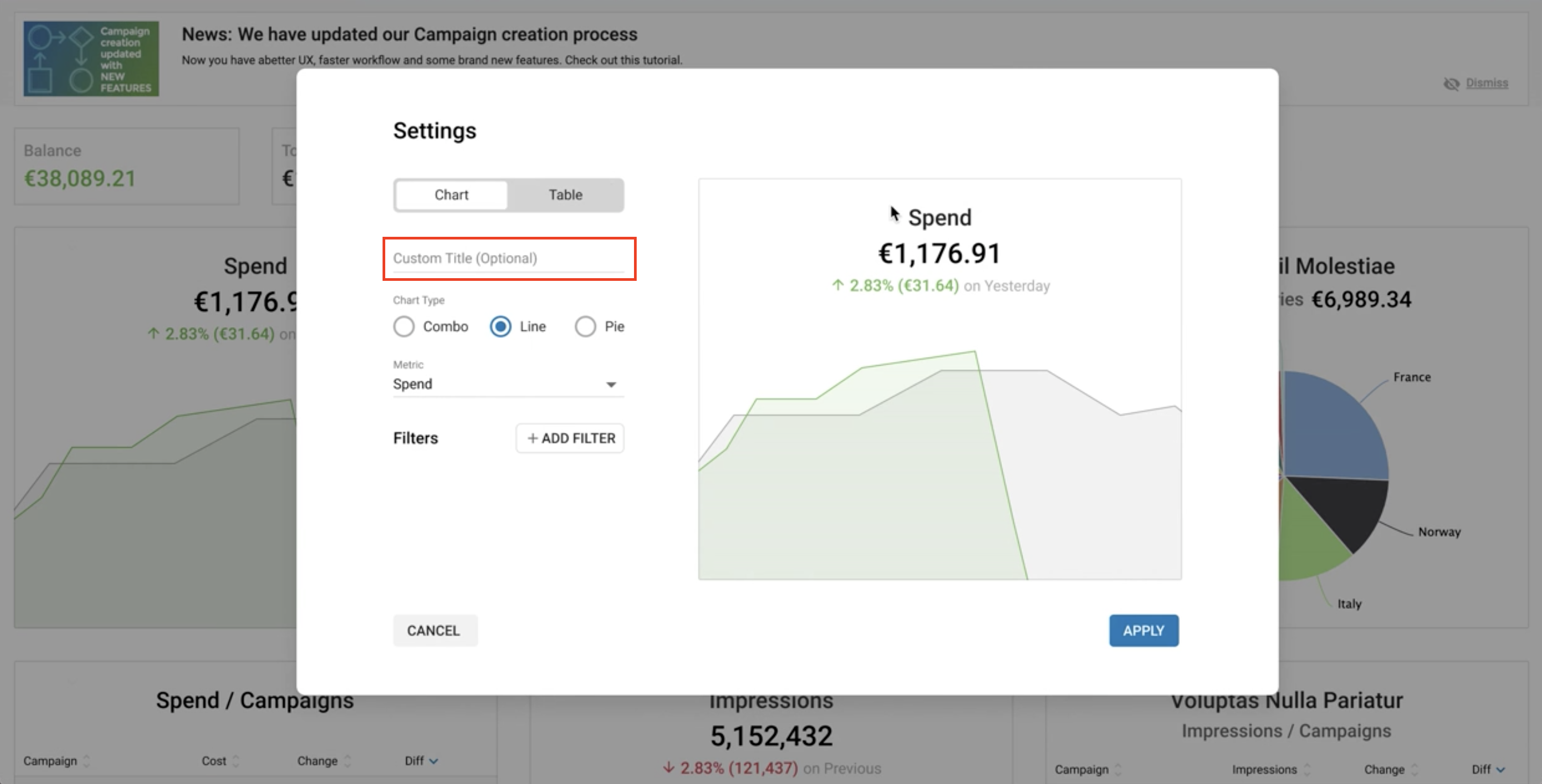Switch to the Table tab
1542x784 pixels.
[565, 195]
